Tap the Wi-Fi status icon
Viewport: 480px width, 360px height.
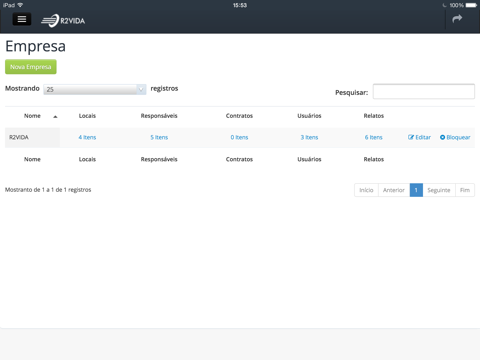(20, 5)
